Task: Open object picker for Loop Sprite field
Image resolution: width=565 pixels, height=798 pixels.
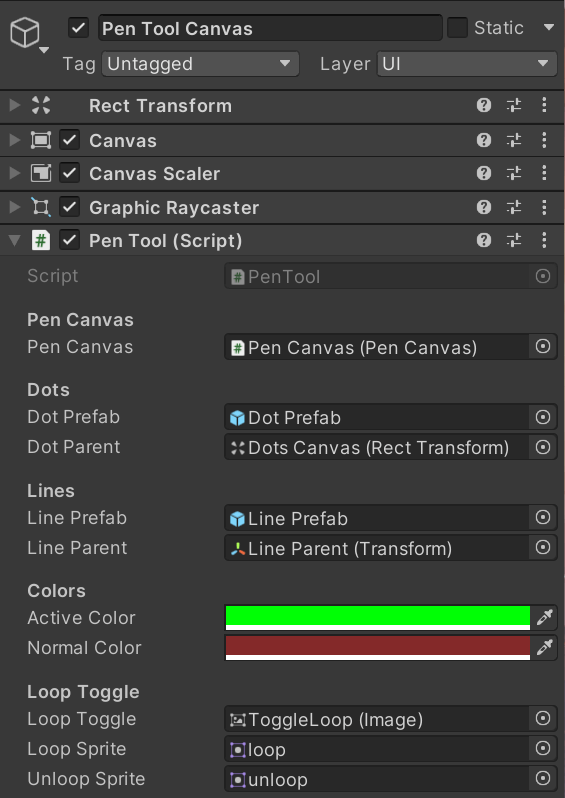Action: pos(543,748)
